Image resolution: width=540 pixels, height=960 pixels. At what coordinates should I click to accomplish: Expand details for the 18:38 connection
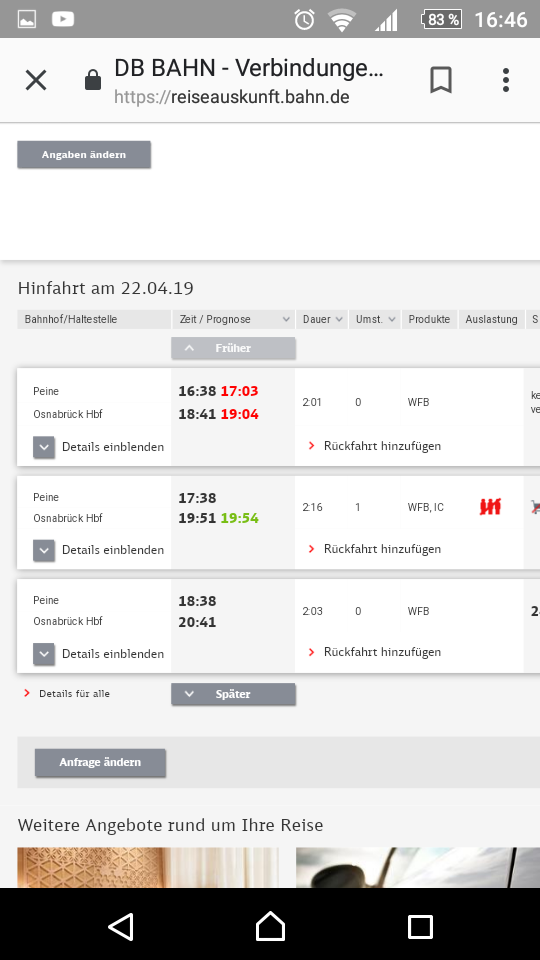(99, 654)
